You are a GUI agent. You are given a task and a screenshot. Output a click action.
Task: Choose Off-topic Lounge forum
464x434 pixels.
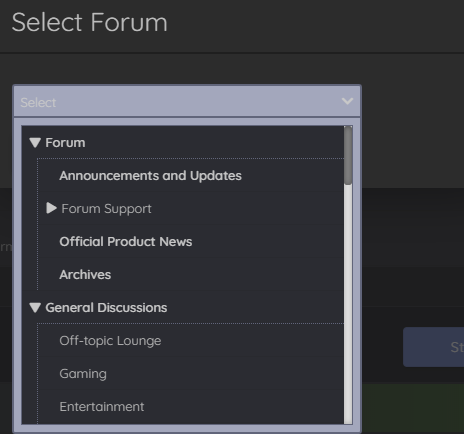[110, 341]
